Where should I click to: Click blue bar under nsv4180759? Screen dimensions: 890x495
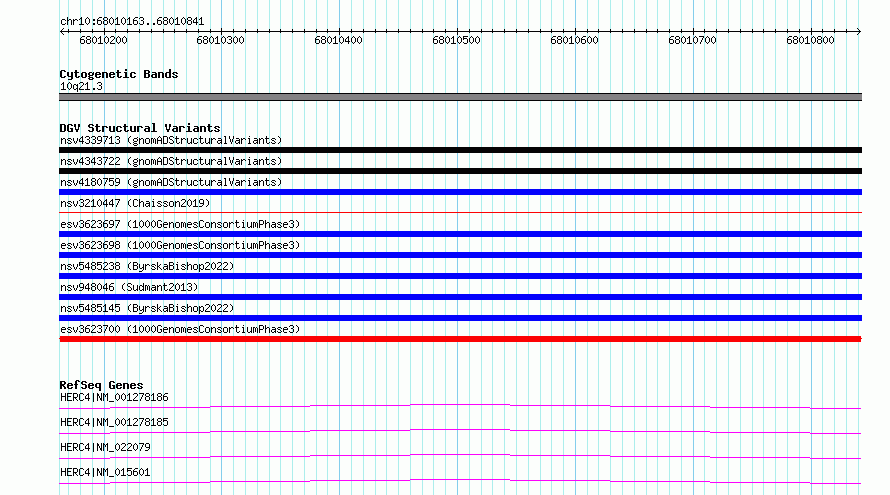tap(460, 192)
